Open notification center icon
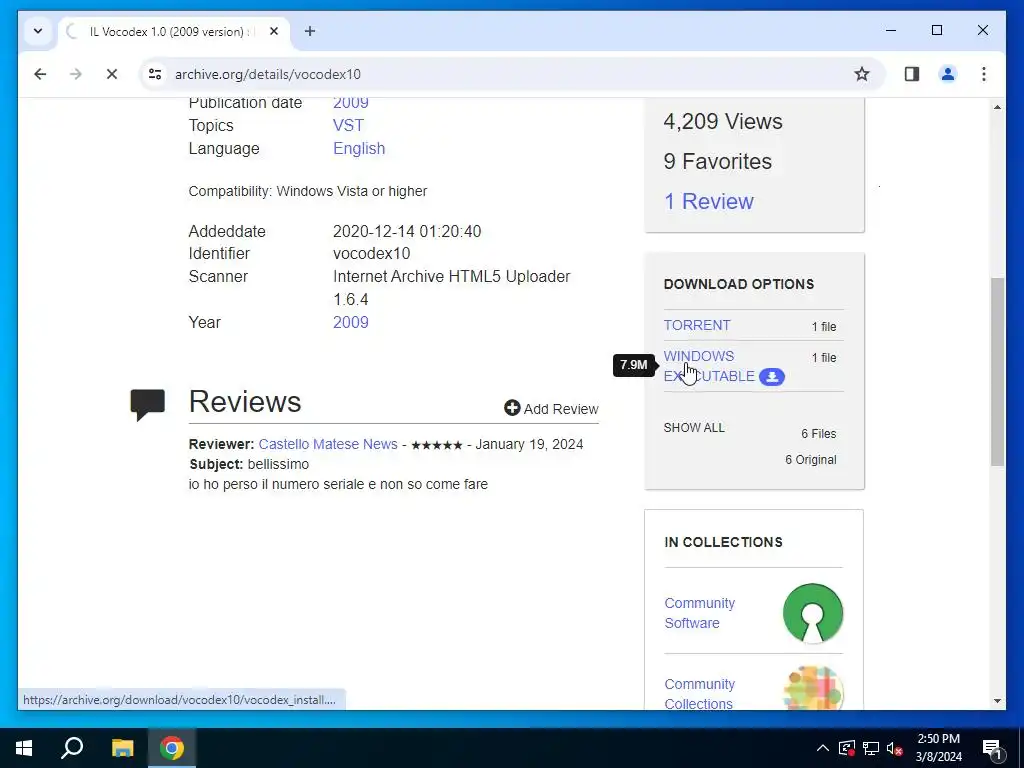Viewport: 1024px width, 768px height. click(x=991, y=749)
